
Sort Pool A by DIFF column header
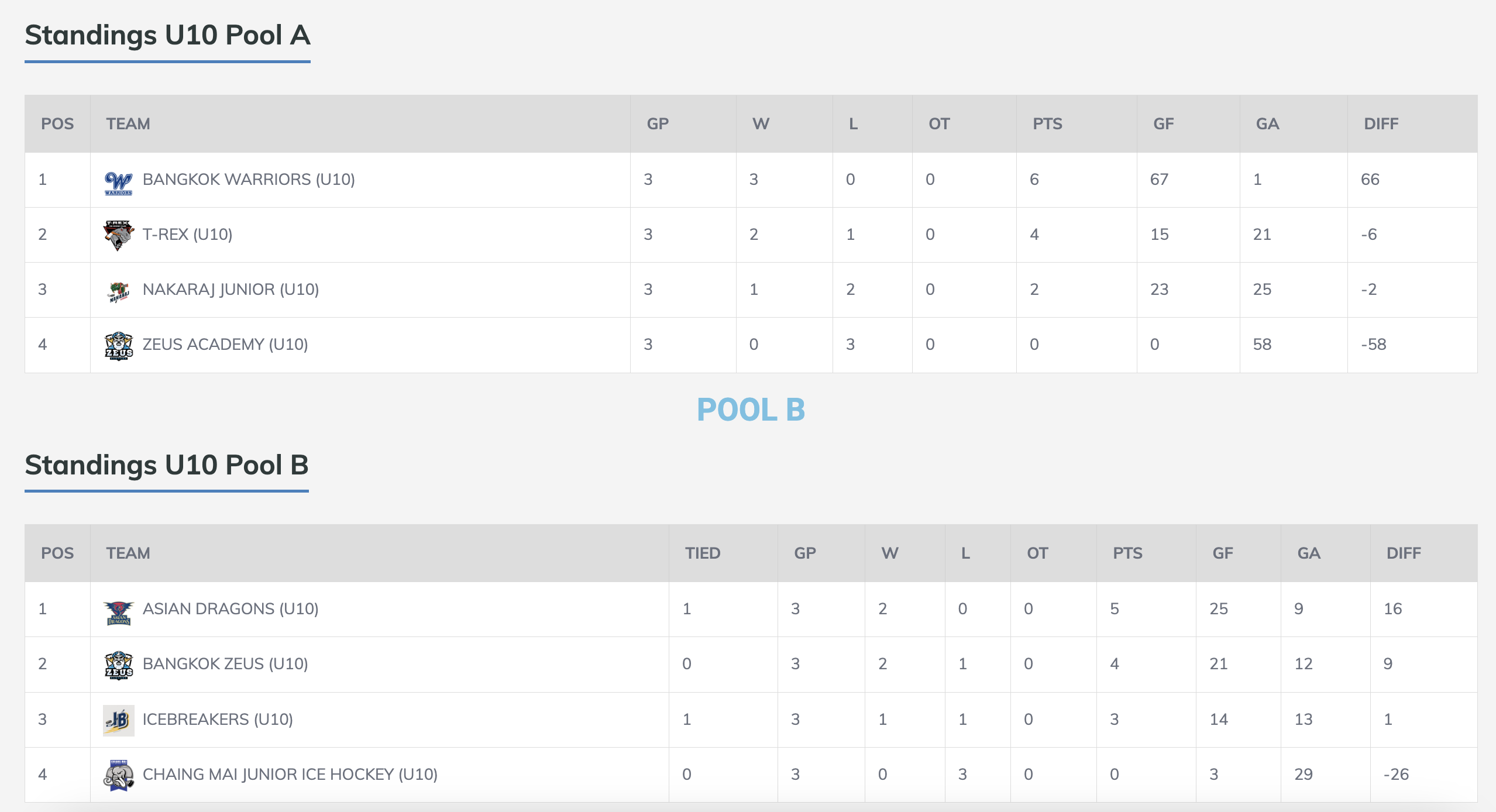[x=1381, y=124]
